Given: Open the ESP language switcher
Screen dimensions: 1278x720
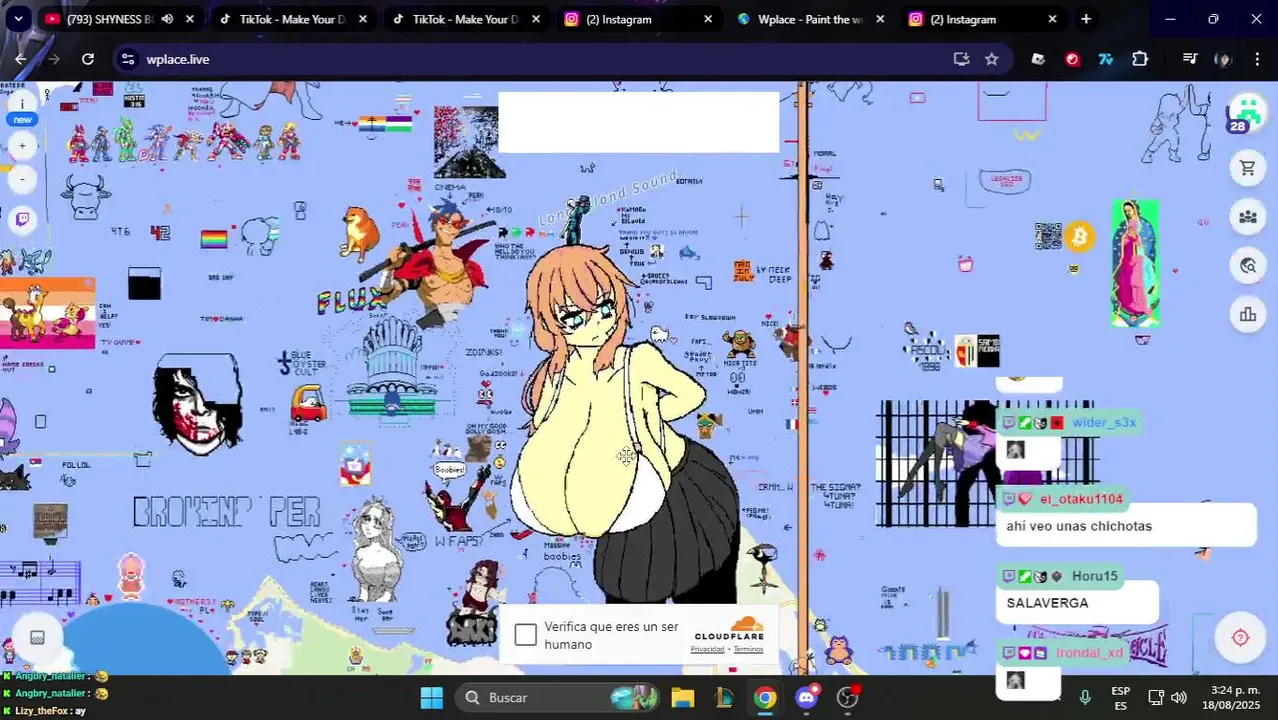Looking at the screenshot, I should click(1121, 698).
